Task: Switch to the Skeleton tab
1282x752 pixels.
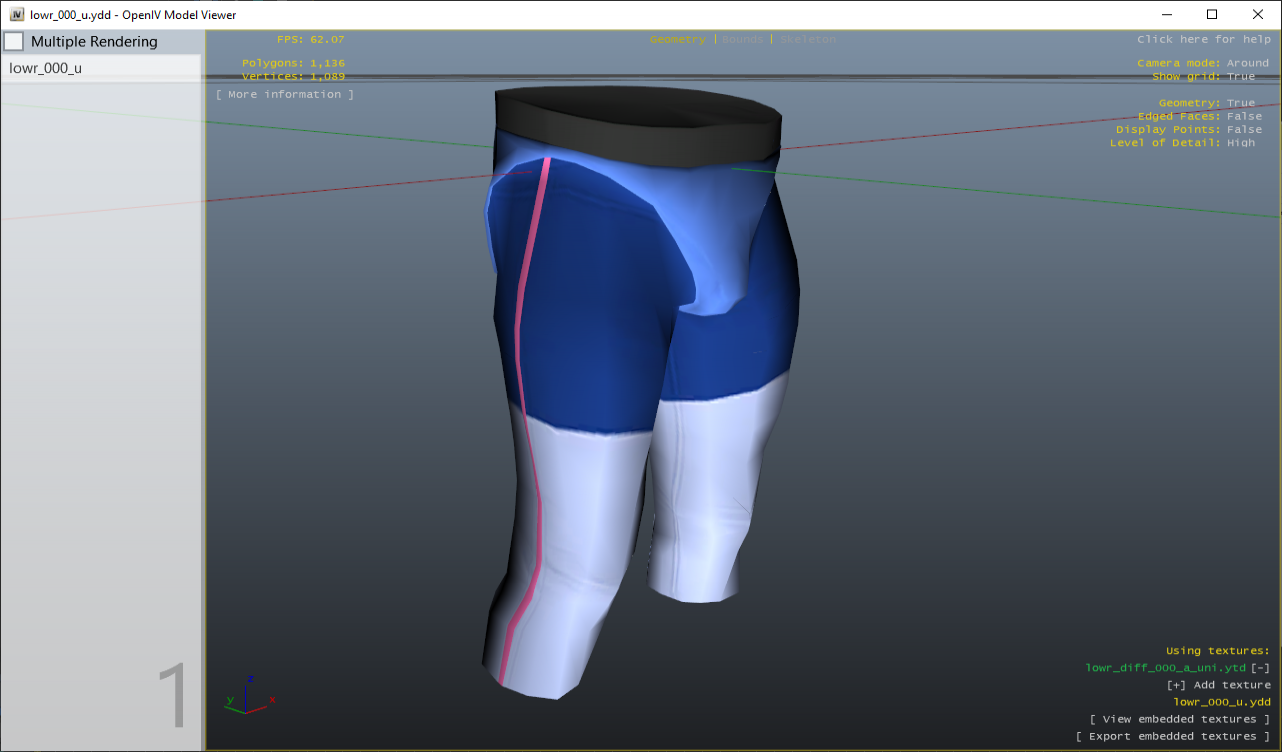Action: tap(808, 40)
